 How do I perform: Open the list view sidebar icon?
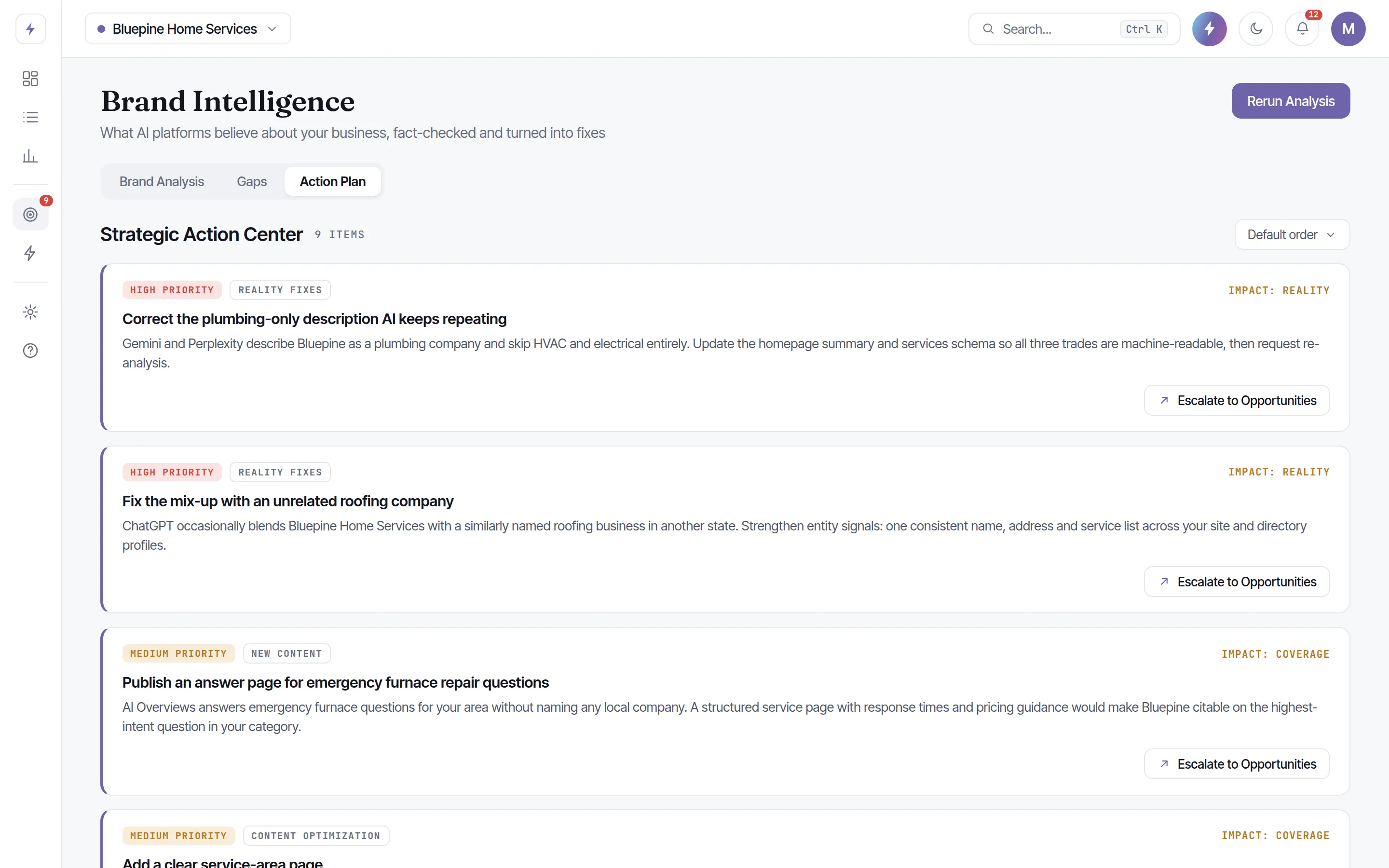[30, 117]
